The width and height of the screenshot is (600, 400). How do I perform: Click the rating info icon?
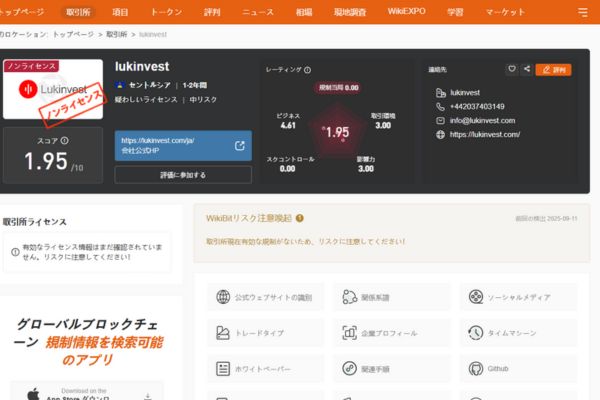pos(307,70)
